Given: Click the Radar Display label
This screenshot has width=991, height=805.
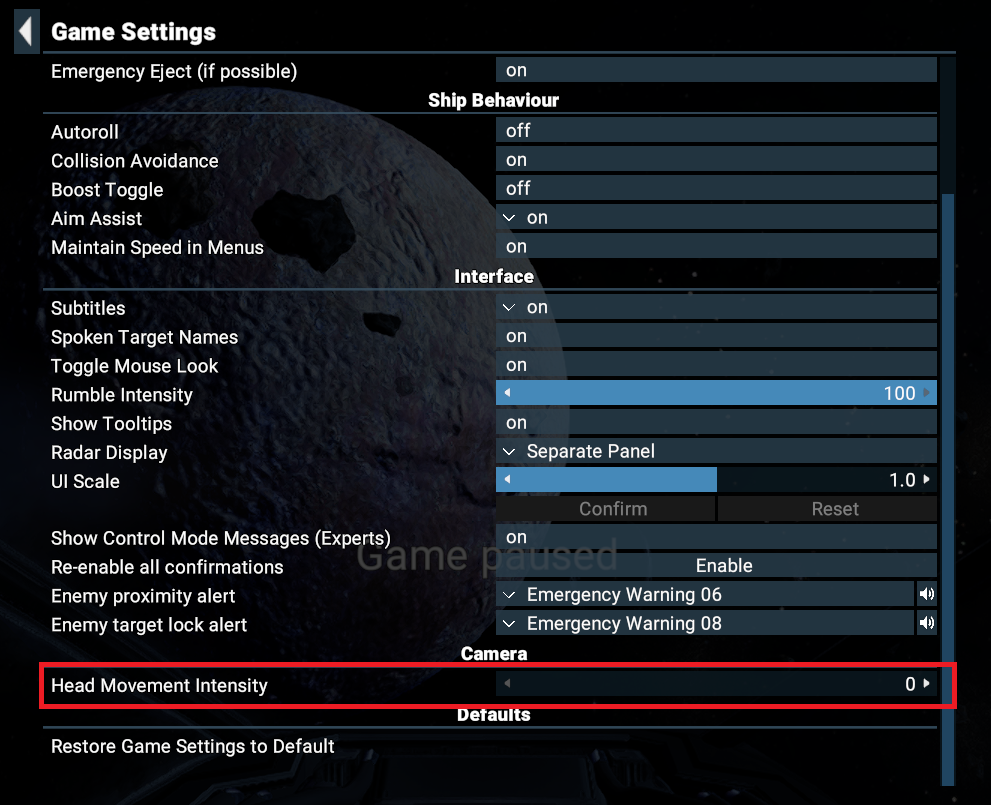Looking at the screenshot, I should point(109,452).
